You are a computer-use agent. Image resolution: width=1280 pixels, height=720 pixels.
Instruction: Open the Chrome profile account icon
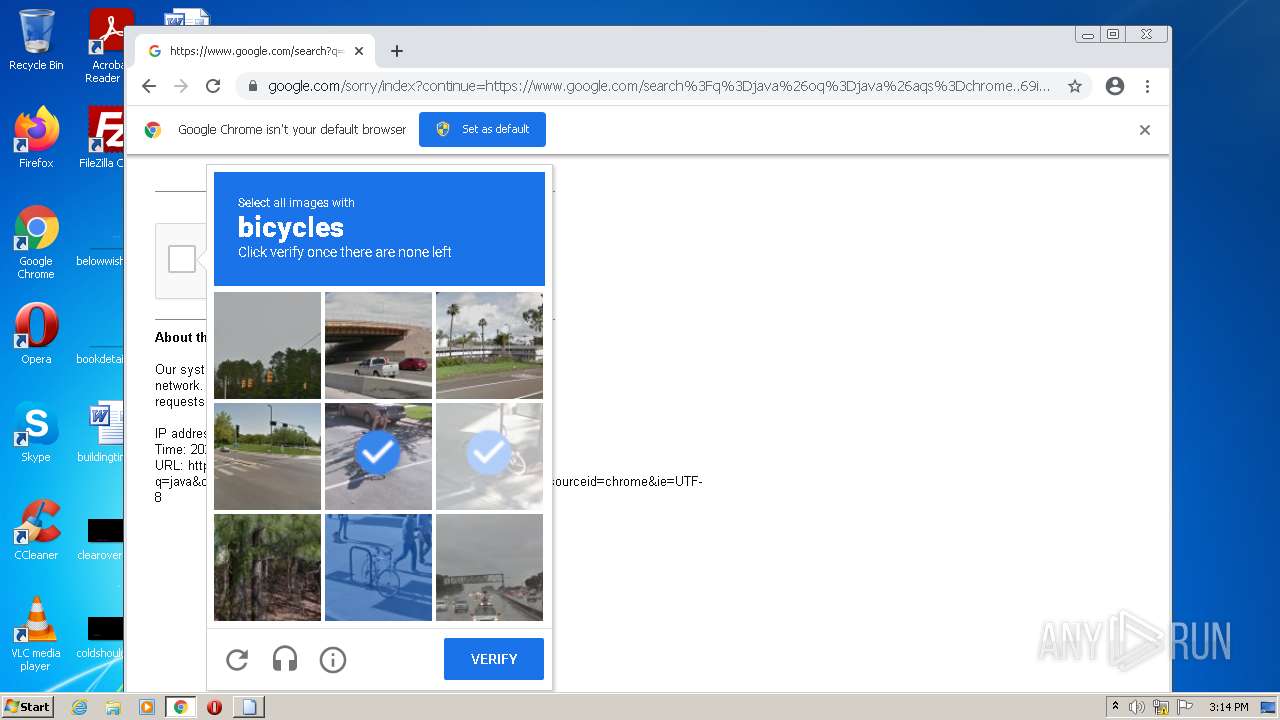point(1115,86)
